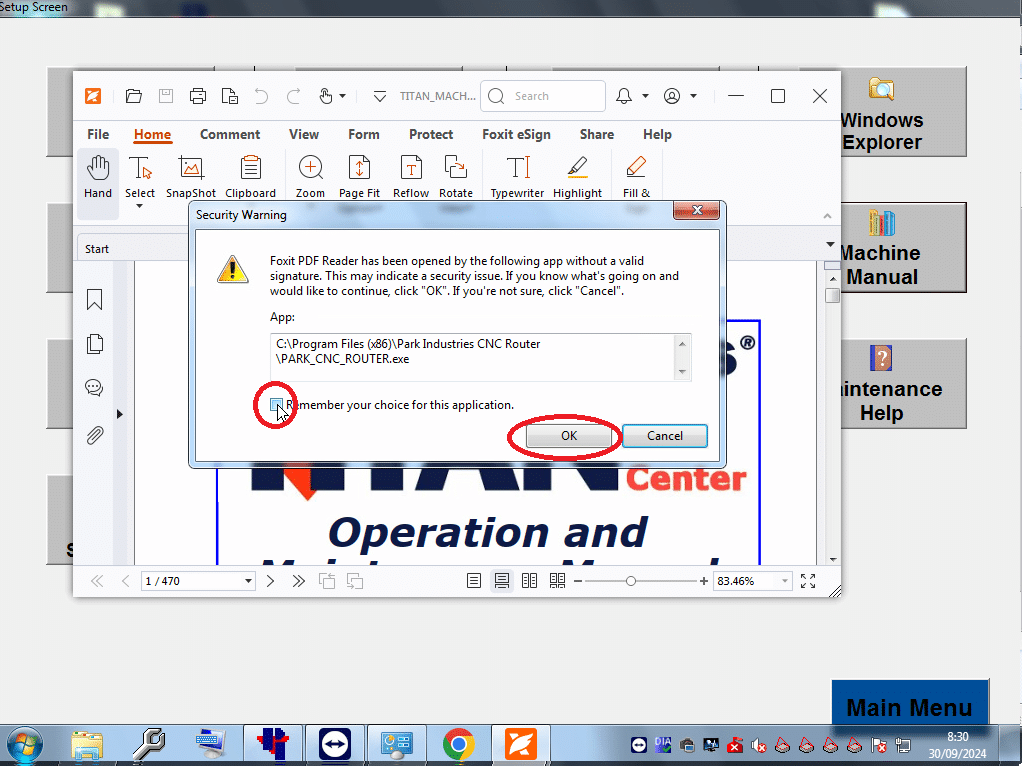Open the zoom percentage dropdown
The width and height of the screenshot is (1022, 766).
click(784, 581)
